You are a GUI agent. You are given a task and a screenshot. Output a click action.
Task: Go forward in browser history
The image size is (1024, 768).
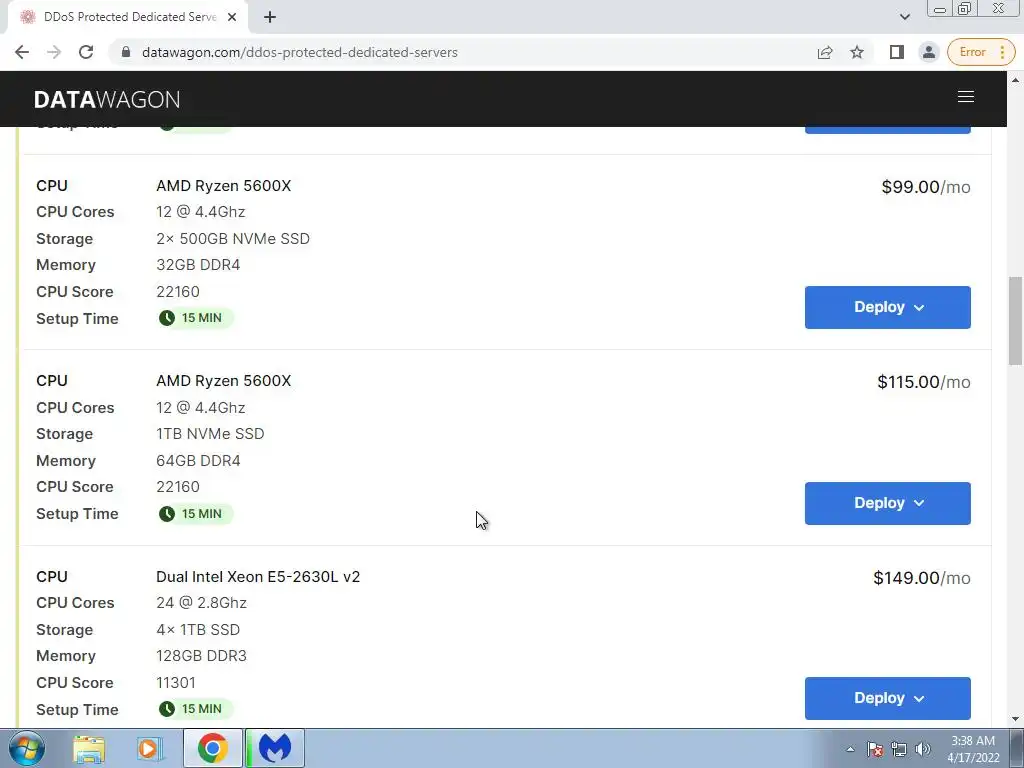(x=54, y=52)
